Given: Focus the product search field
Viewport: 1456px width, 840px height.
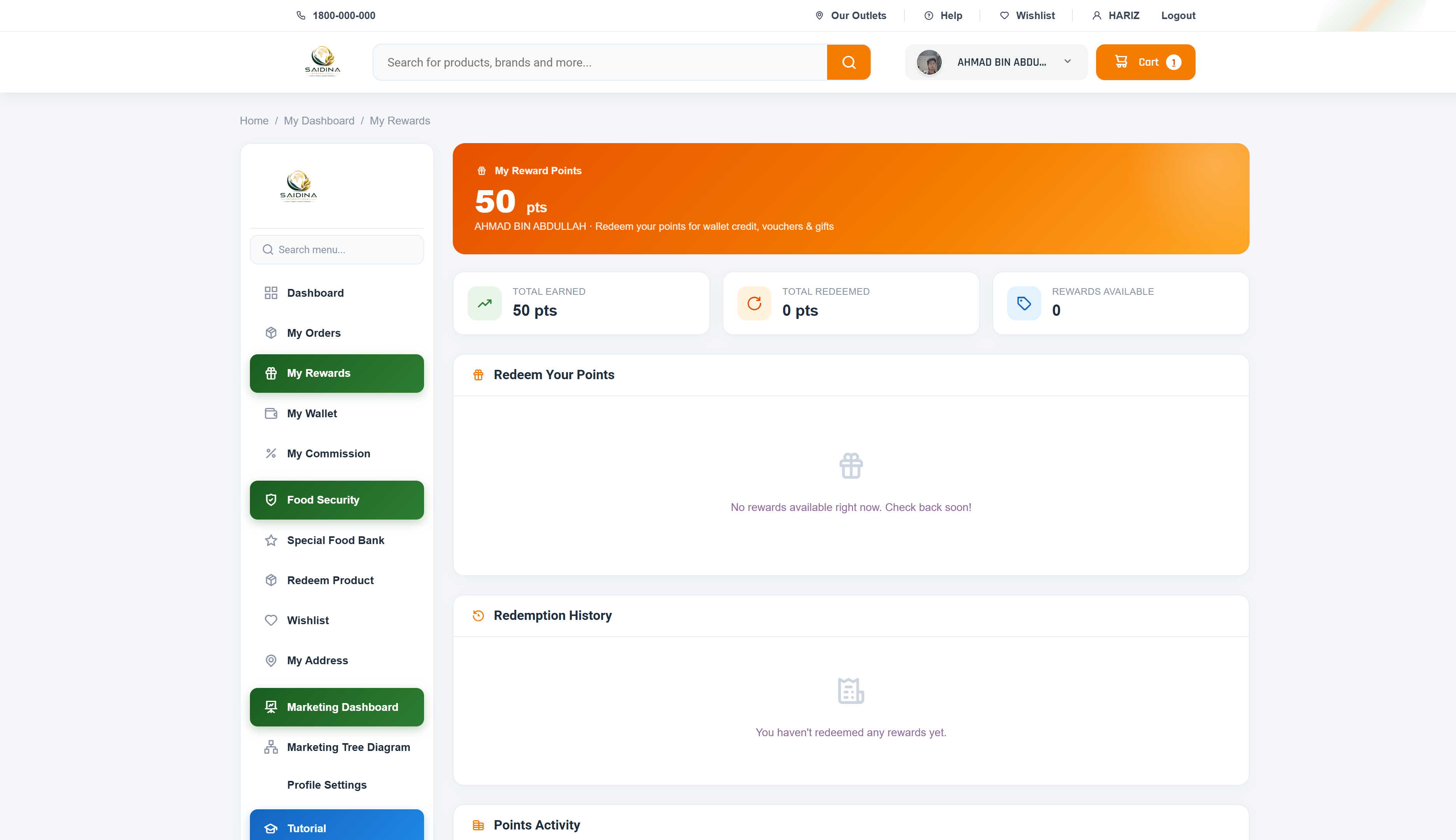Looking at the screenshot, I should click(x=600, y=62).
